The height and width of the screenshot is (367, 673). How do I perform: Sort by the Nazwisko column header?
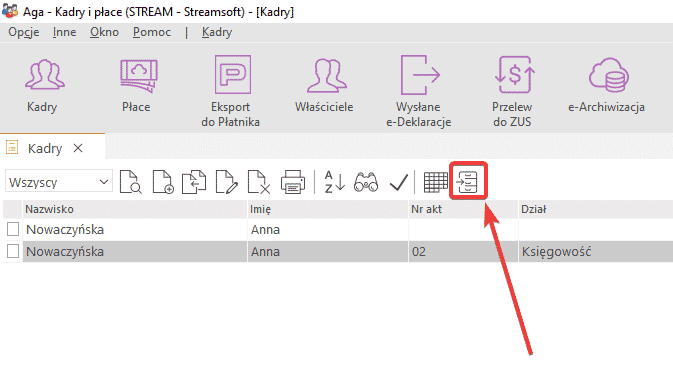point(134,209)
